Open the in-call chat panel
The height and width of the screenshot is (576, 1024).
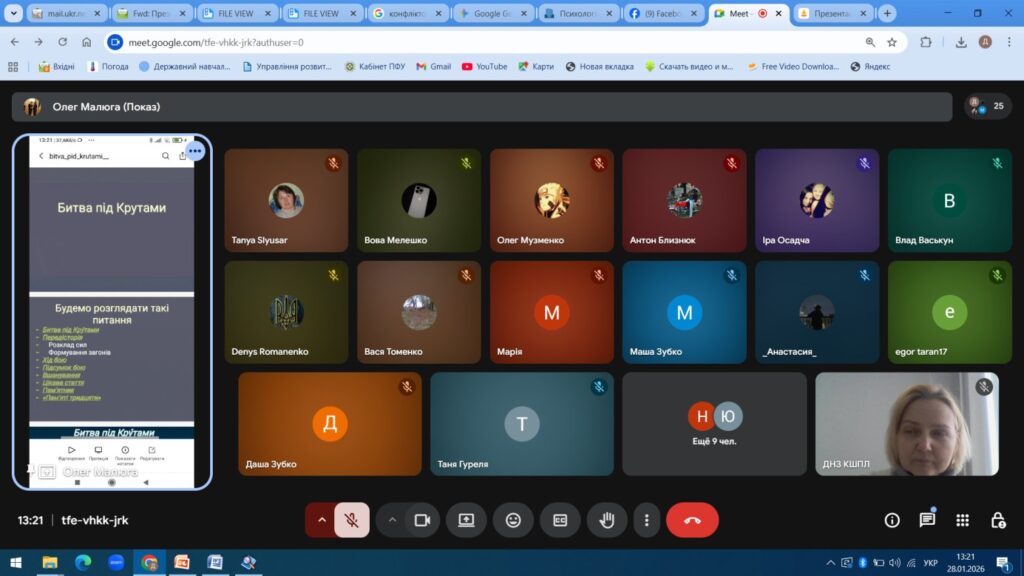pyautogui.click(x=927, y=520)
